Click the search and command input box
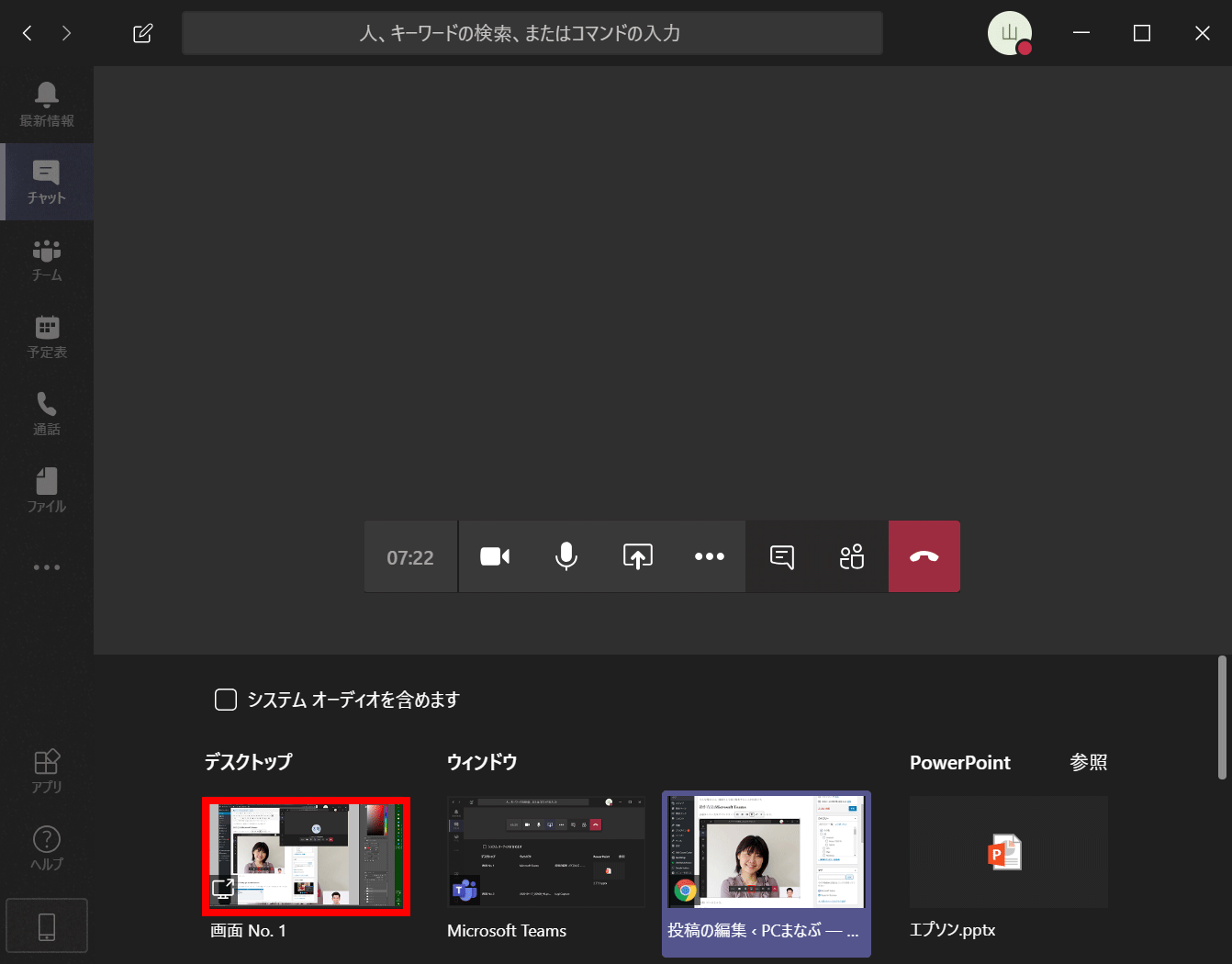The width and height of the screenshot is (1232, 964). pyautogui.click(x=532, y=33)
